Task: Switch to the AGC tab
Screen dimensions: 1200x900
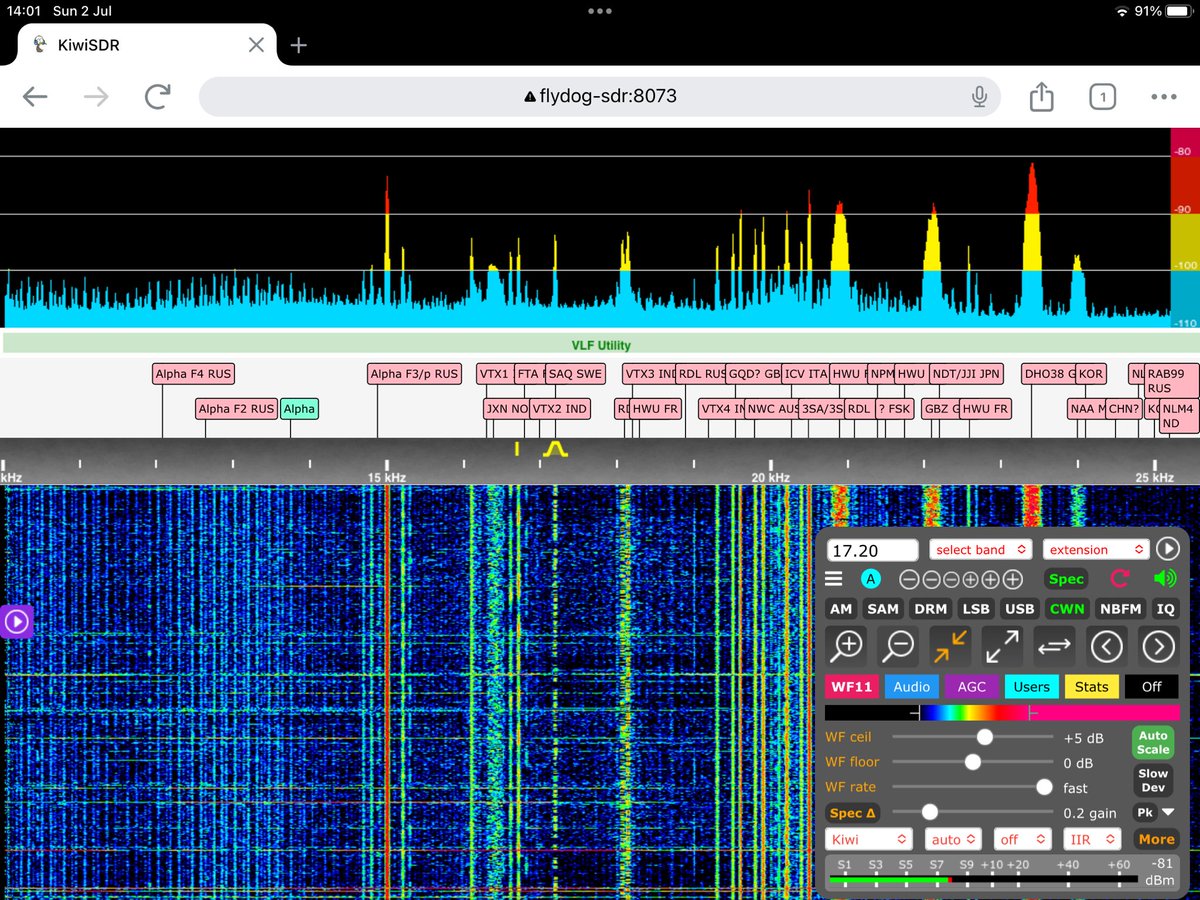Action: pos(971,686)
